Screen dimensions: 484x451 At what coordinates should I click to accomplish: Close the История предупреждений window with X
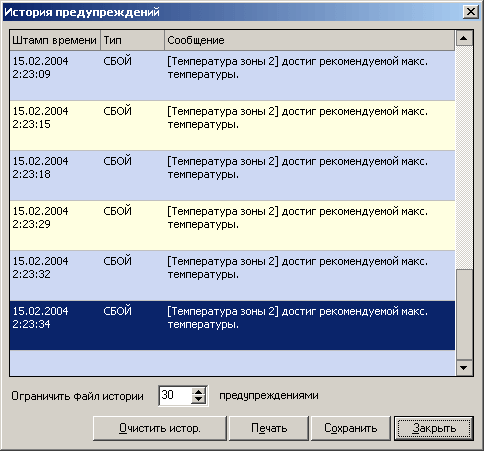click(471, 12)
